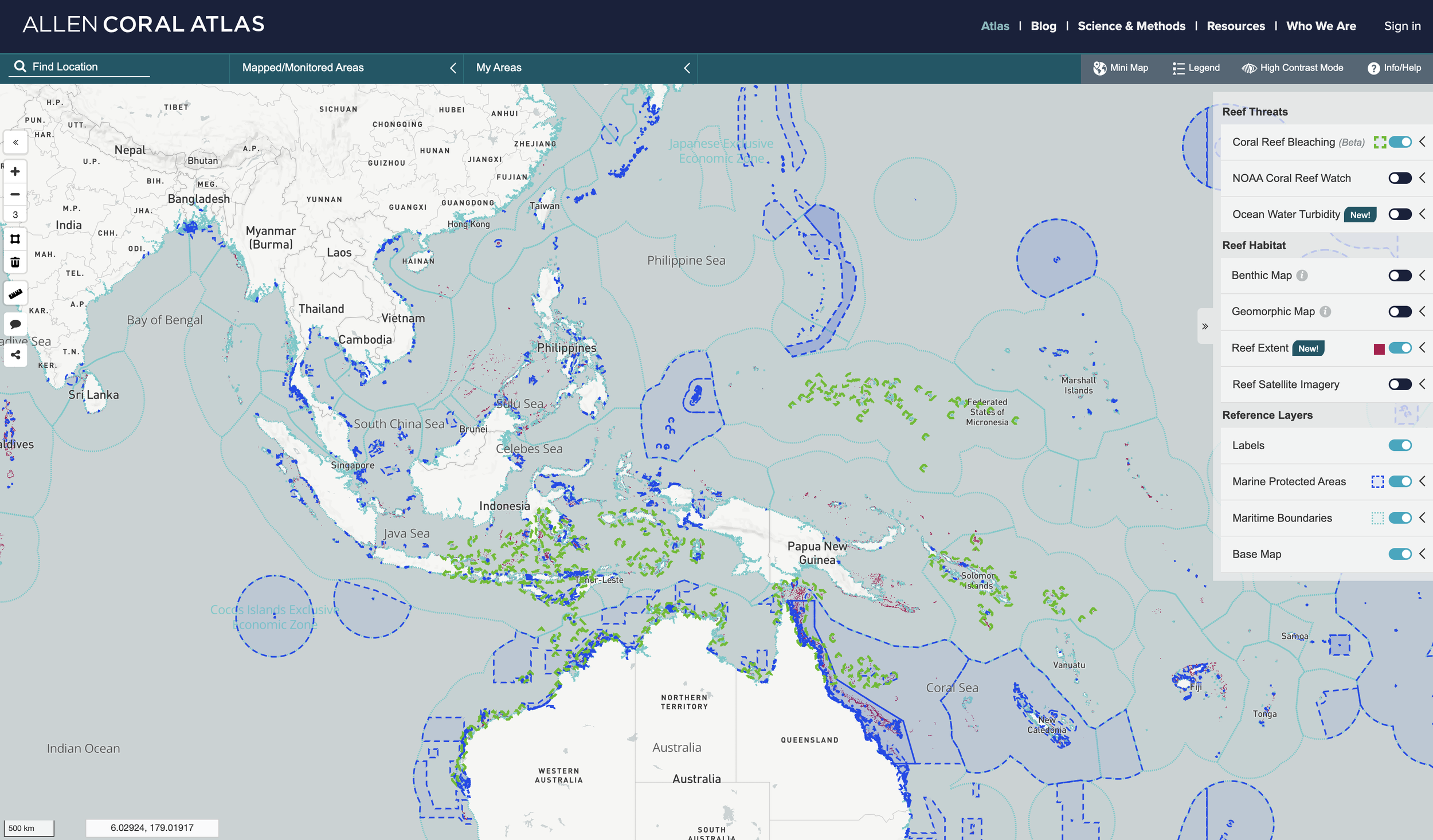Viewport: 1433px width, 840px height.
Task: Expand the Marine Protected Areas settings
Action: coord(1422,481)
